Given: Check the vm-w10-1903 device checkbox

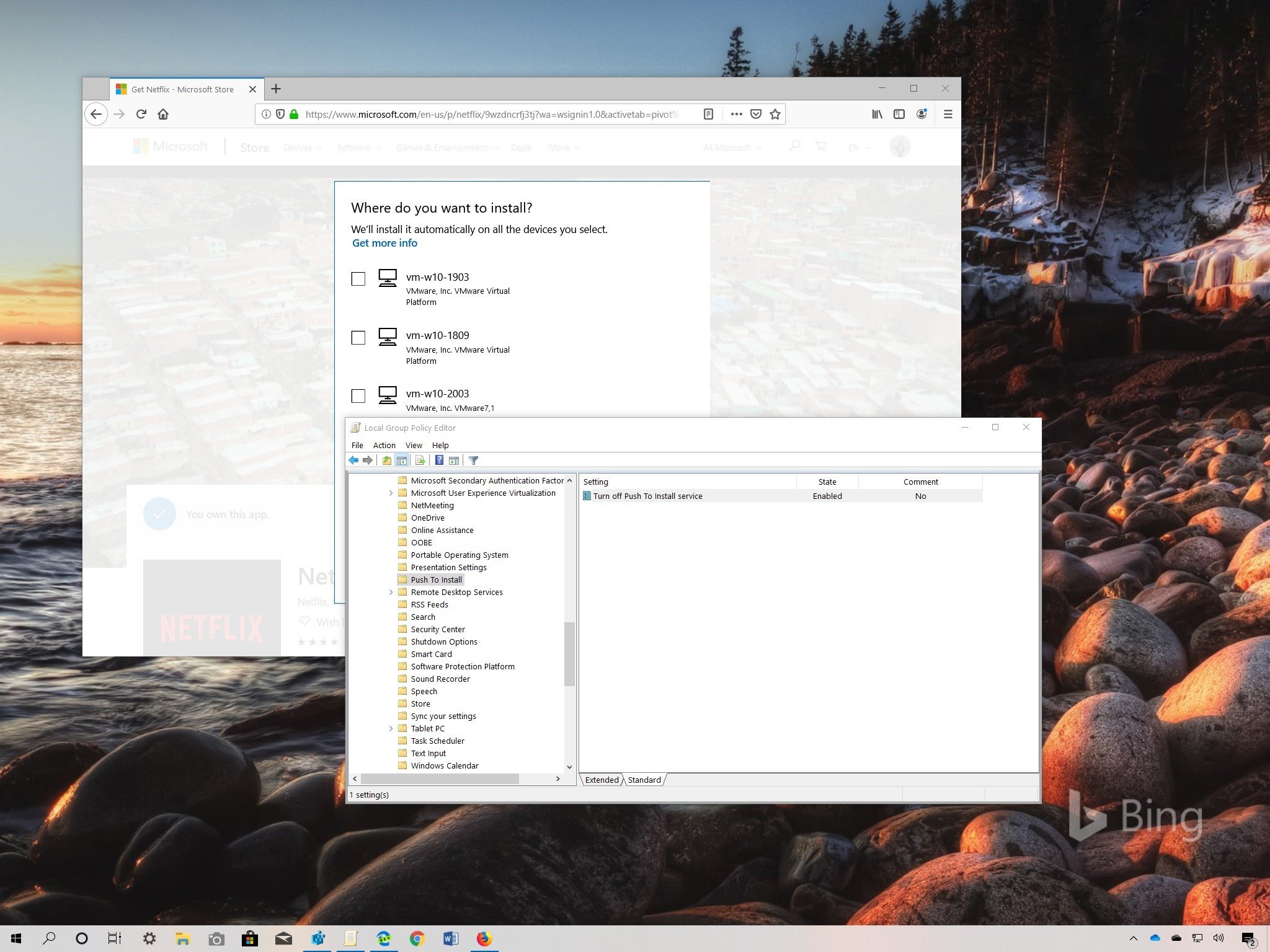Looking at the screenshot, I should pyautogui.click(x=358, y=278).
